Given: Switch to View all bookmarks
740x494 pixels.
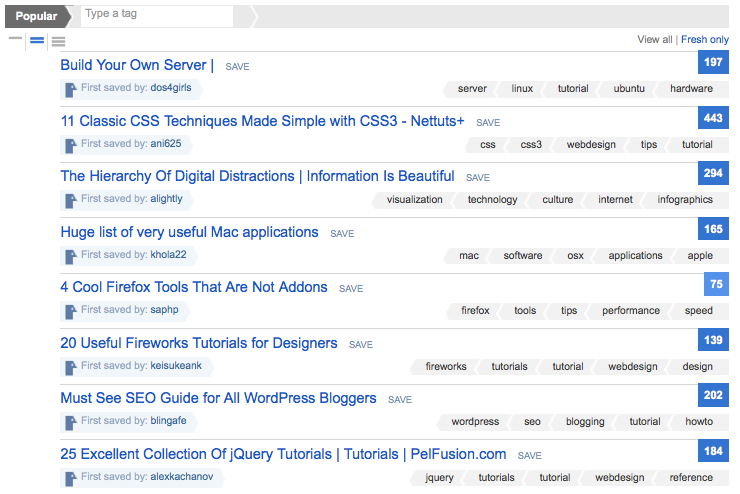Looking at the screenshot, I should [655, 40].
